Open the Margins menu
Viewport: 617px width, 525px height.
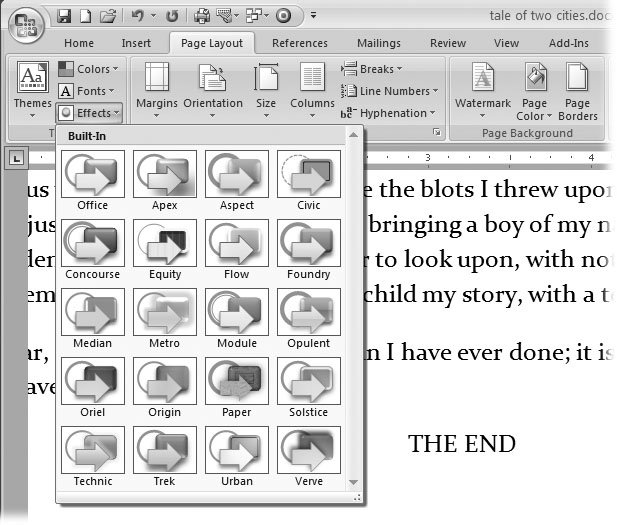pos(157,90)
